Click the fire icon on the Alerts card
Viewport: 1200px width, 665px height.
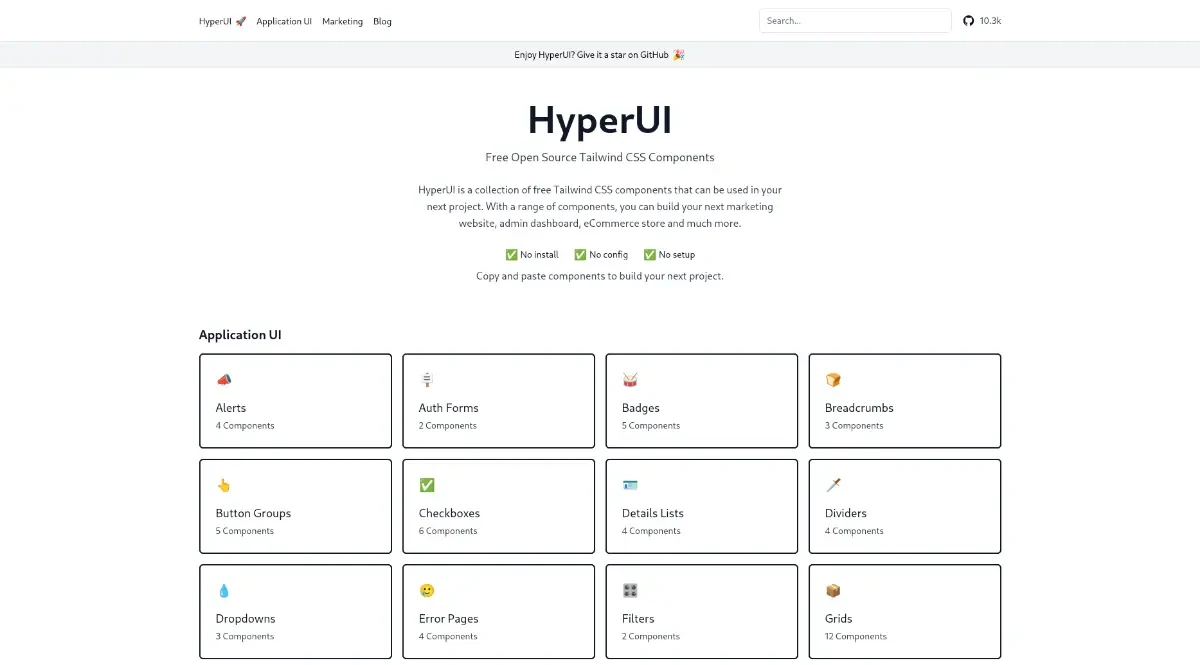pyautogui.click(x=224, y=379)
